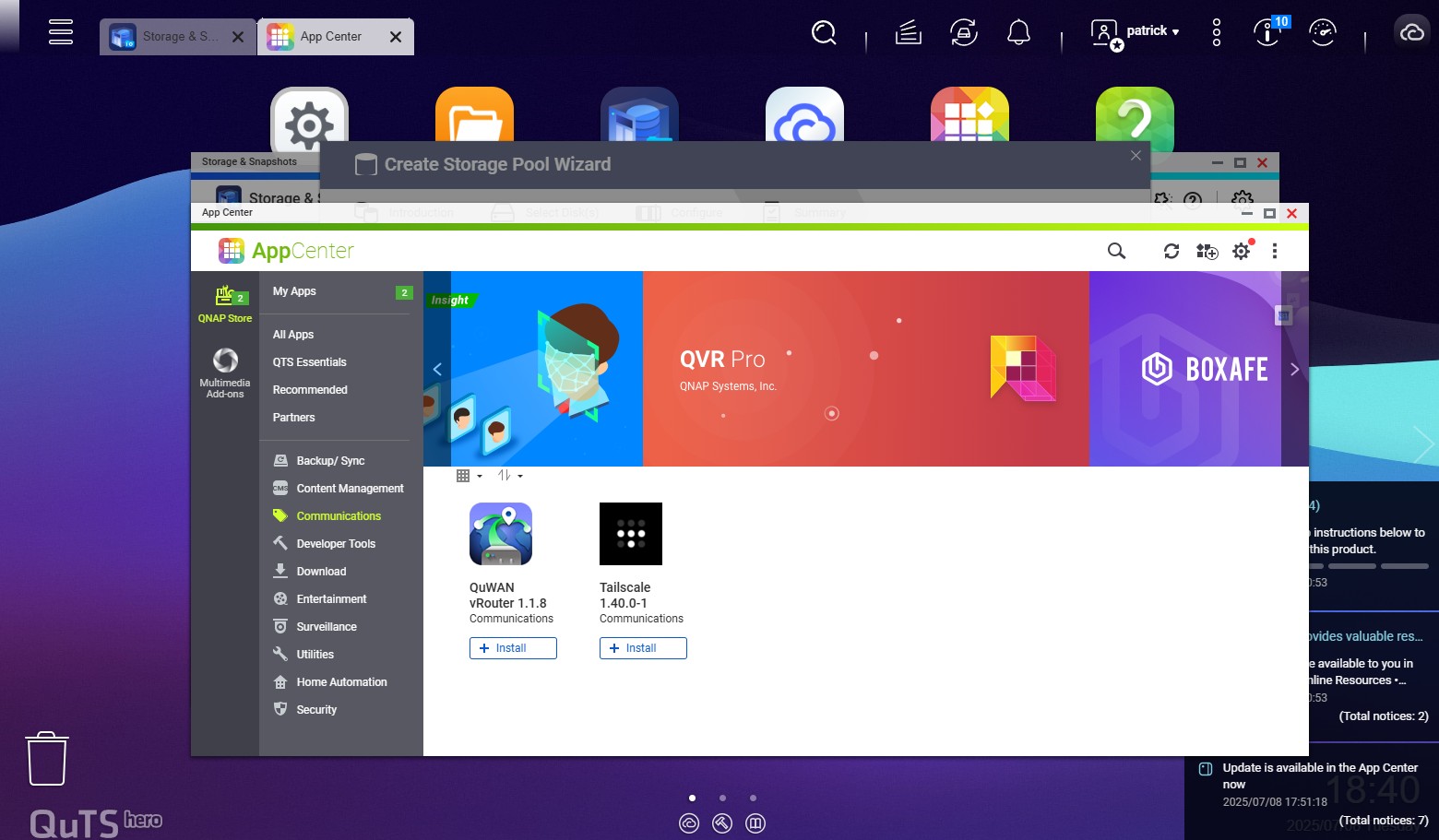This screenshot has height=840, width=1439.
Task: Open the desktop search magnifier icon
Action: coord(824,33)
